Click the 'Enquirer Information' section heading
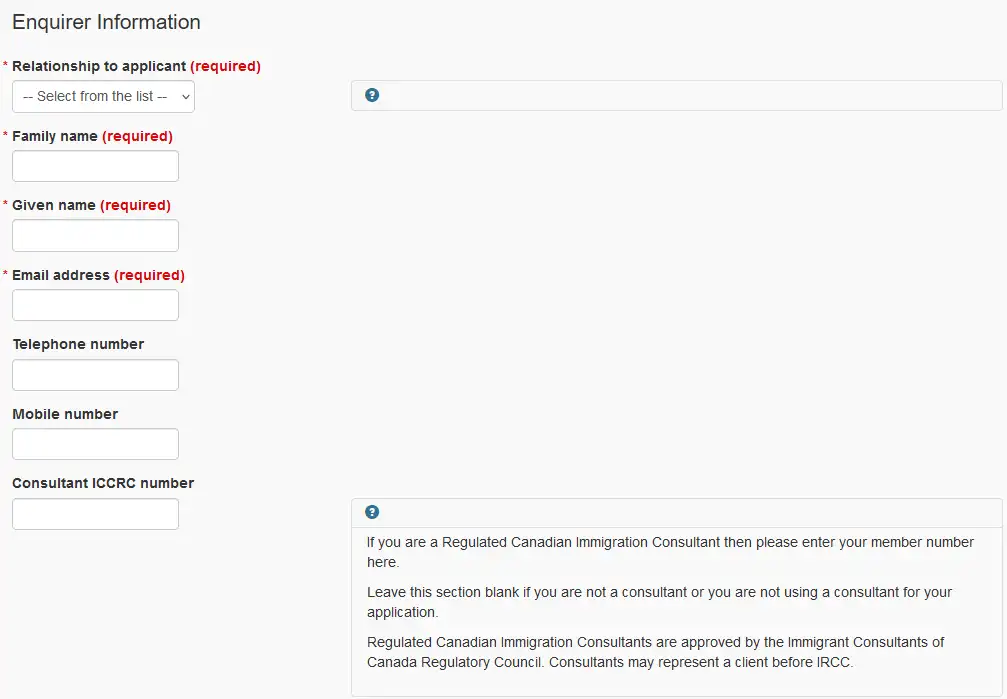 [x=107, y=22]
